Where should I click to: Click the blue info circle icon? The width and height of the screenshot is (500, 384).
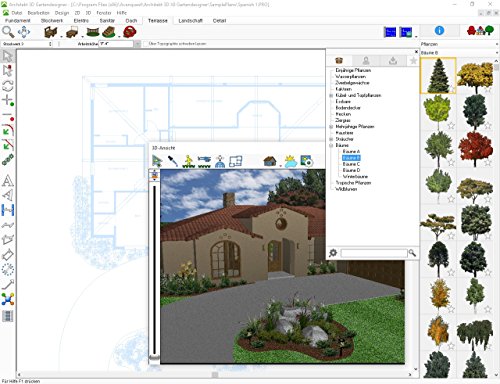(439, 30)
